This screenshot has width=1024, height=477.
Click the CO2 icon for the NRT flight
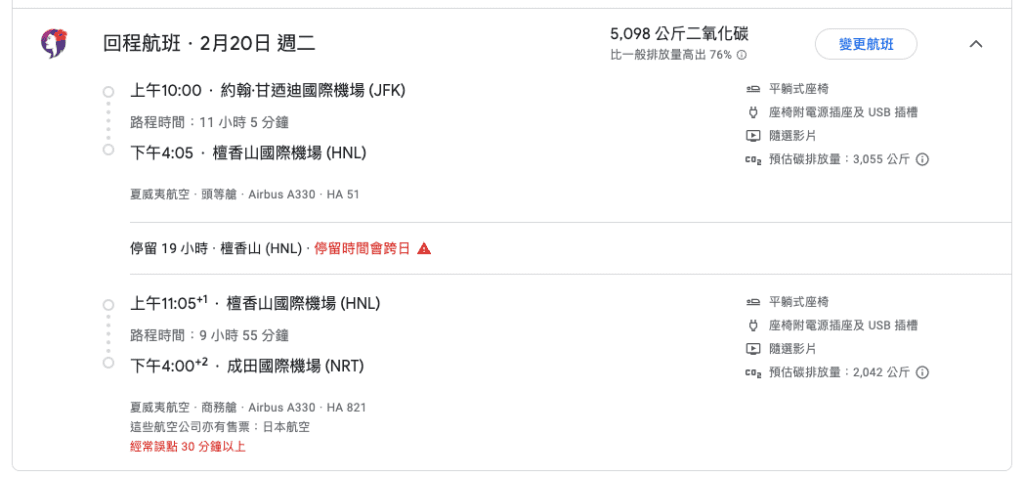coord(753,372)
